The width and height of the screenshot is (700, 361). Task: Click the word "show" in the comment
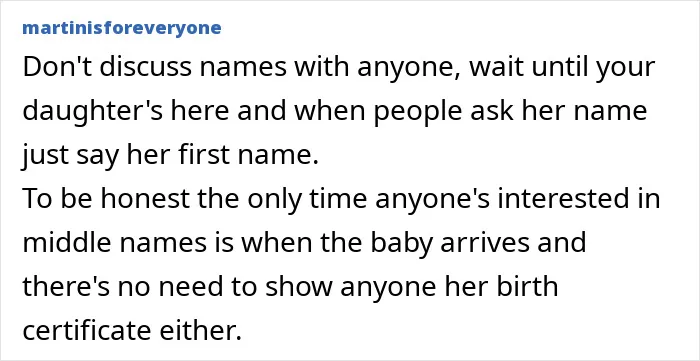pyautogui.click(x=299, y=286)
